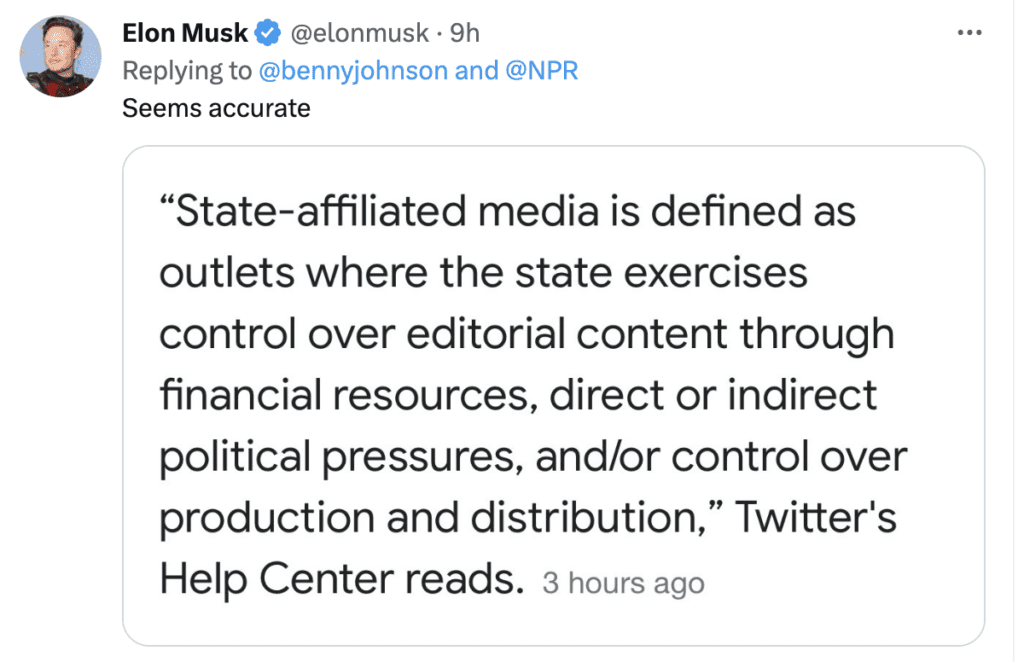Click the Elon Musk display name
1024x662 pixels.
click(185, 33)
